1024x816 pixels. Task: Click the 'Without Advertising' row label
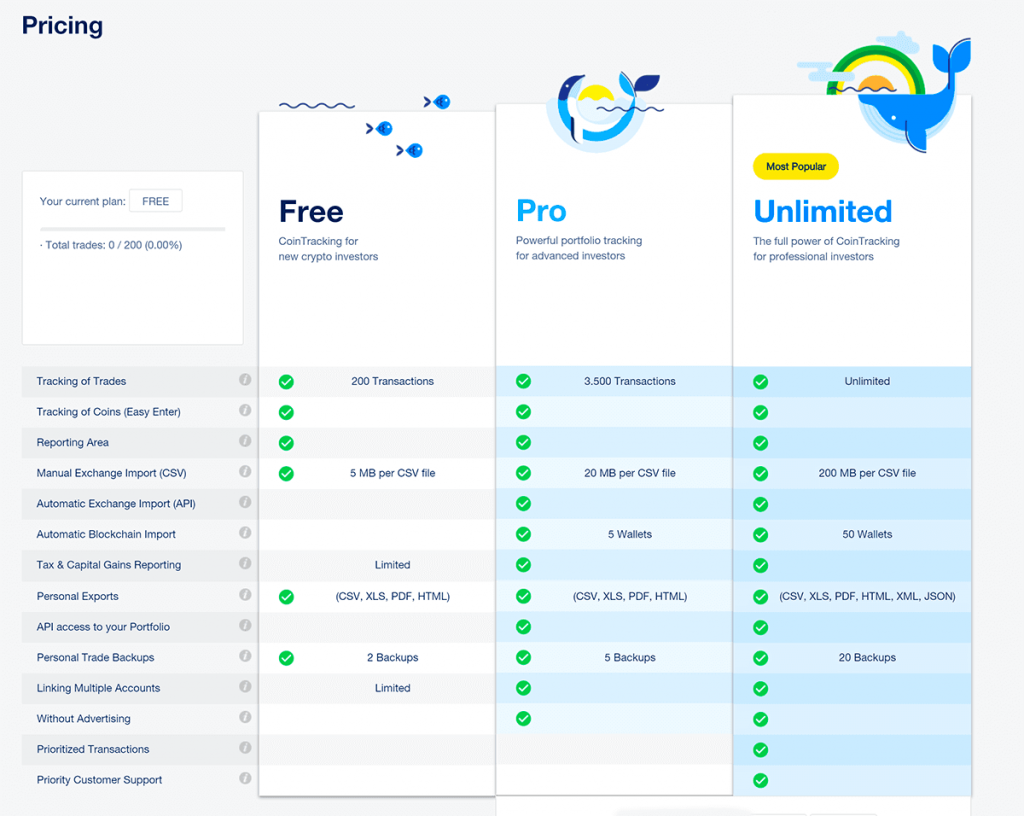point(84,719)
